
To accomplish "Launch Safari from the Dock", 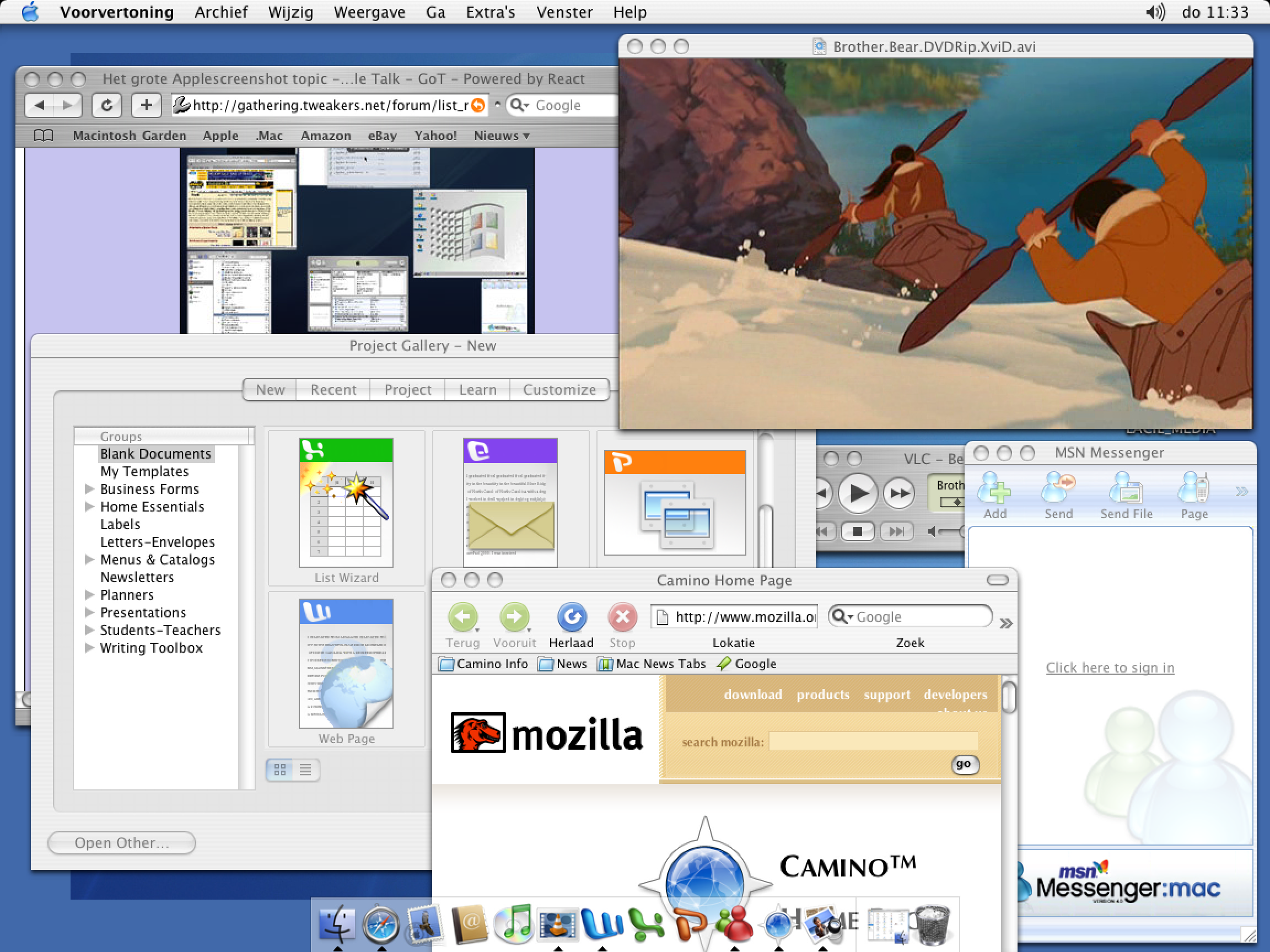I will click(x=381, y=923).
